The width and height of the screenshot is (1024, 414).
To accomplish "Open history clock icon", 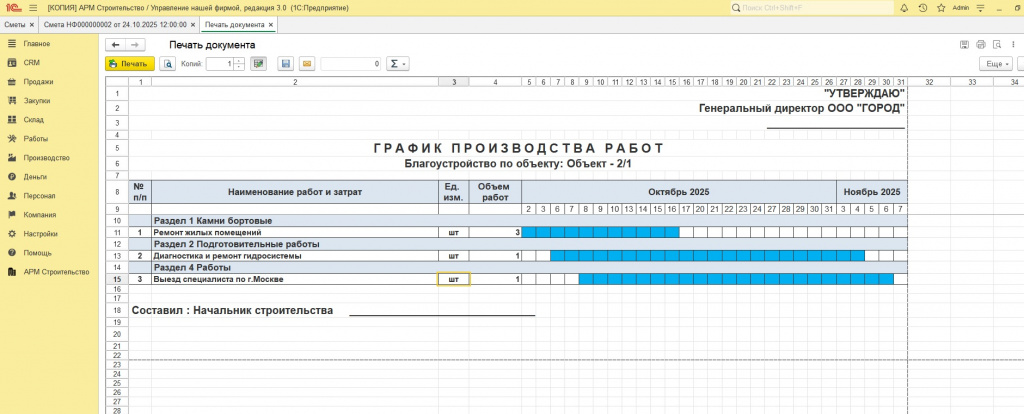I will [922, 8].
